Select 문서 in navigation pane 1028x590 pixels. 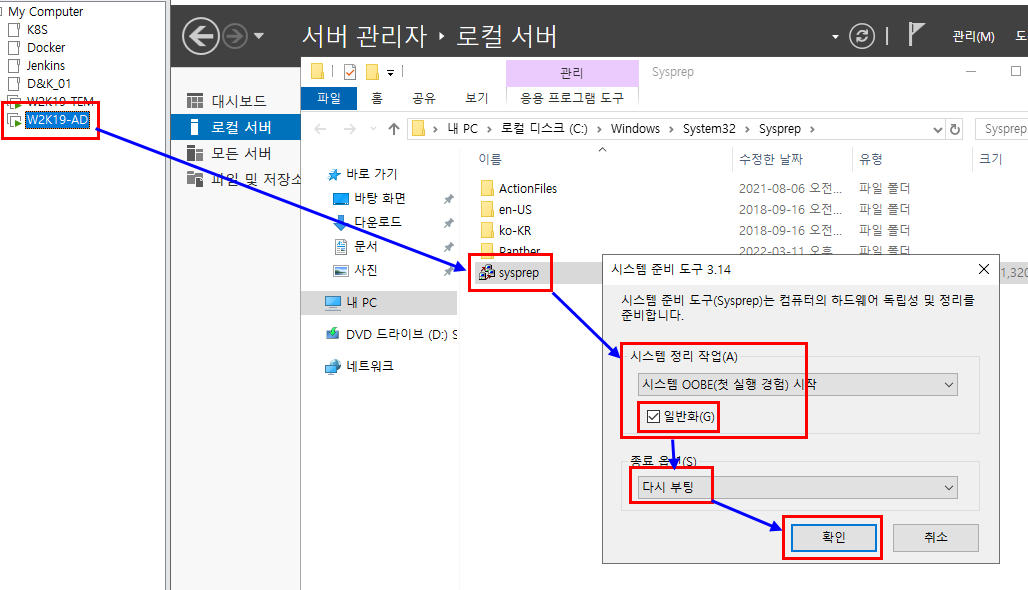click(366, 246)
